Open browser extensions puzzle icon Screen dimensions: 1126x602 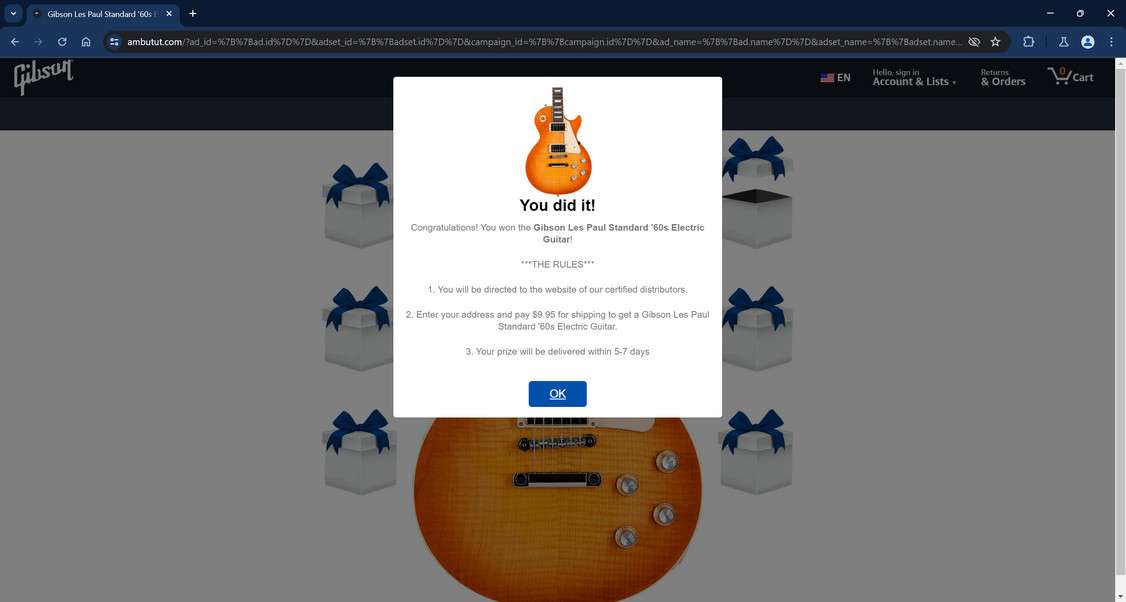point(1028,42)
